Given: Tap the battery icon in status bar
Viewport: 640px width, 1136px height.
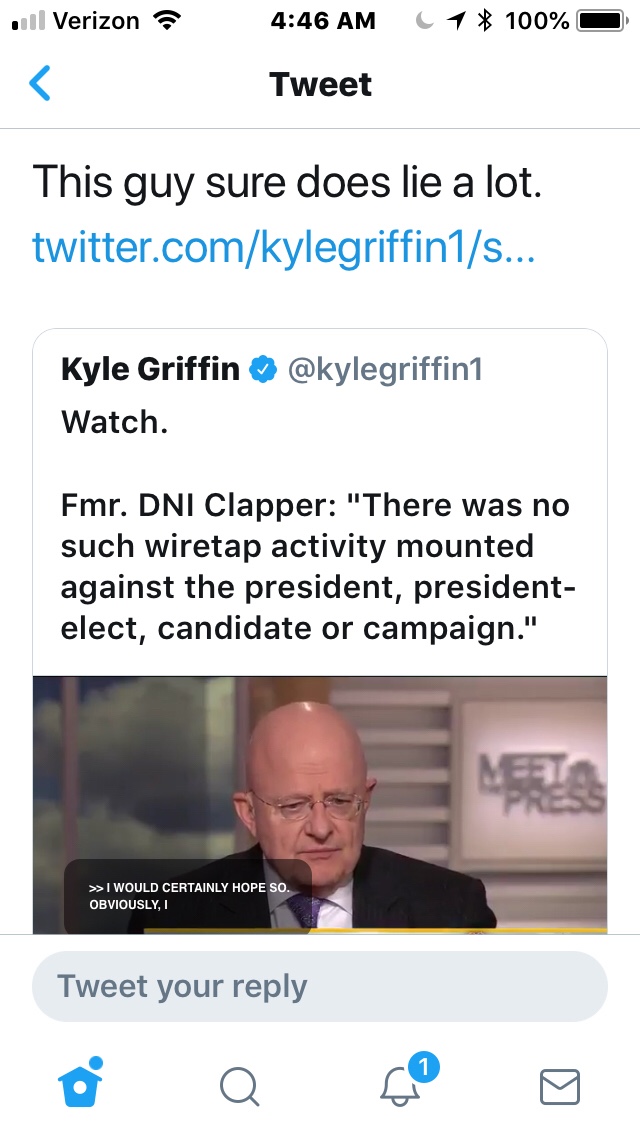Looking at the screenshot, I should pos(600,21).
